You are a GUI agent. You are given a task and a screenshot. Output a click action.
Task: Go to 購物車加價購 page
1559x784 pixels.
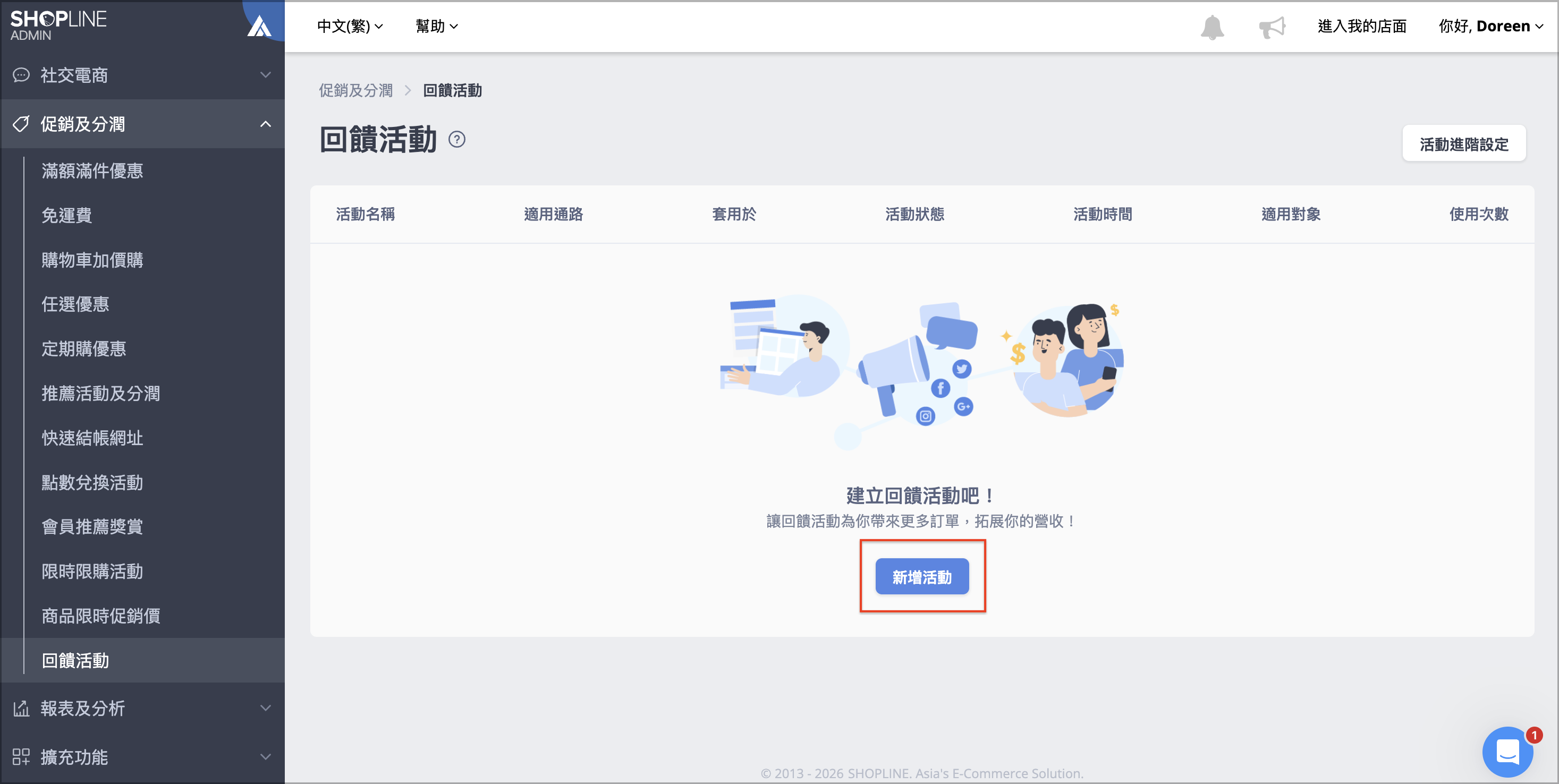coord(92,260)
